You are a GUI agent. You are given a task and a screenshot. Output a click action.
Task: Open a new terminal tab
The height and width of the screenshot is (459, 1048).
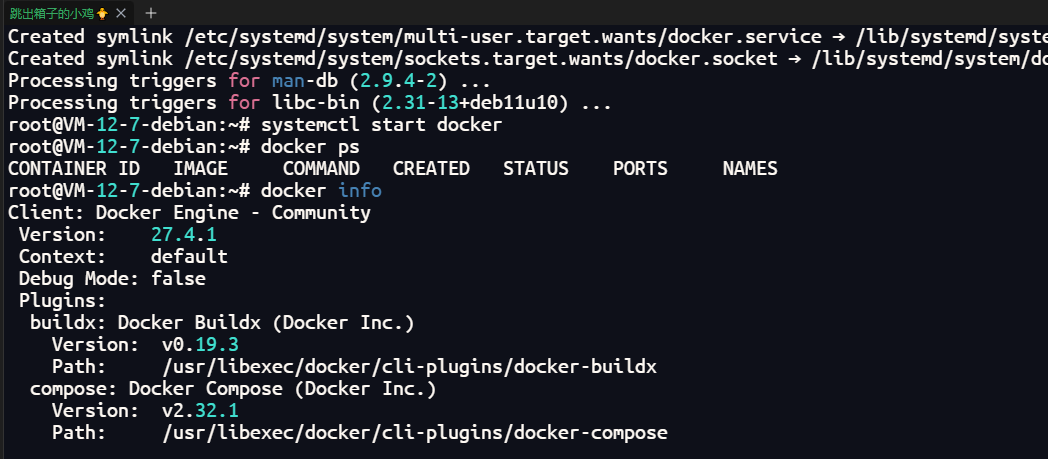pyautogui.click(x=151, y=13)
